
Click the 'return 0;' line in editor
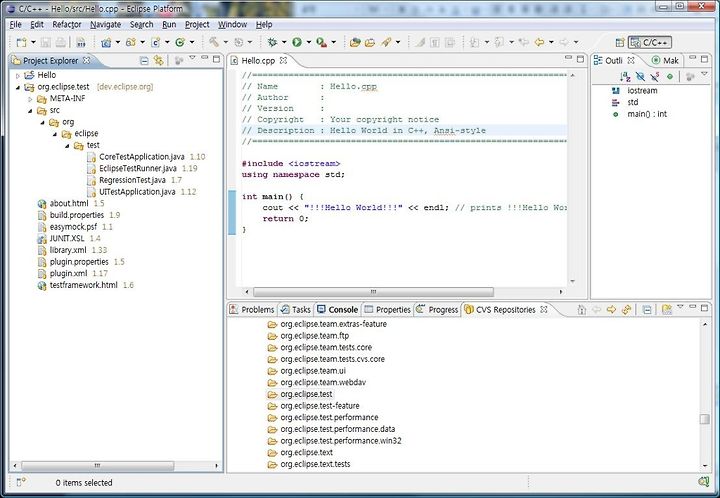(x=285, y=218)
